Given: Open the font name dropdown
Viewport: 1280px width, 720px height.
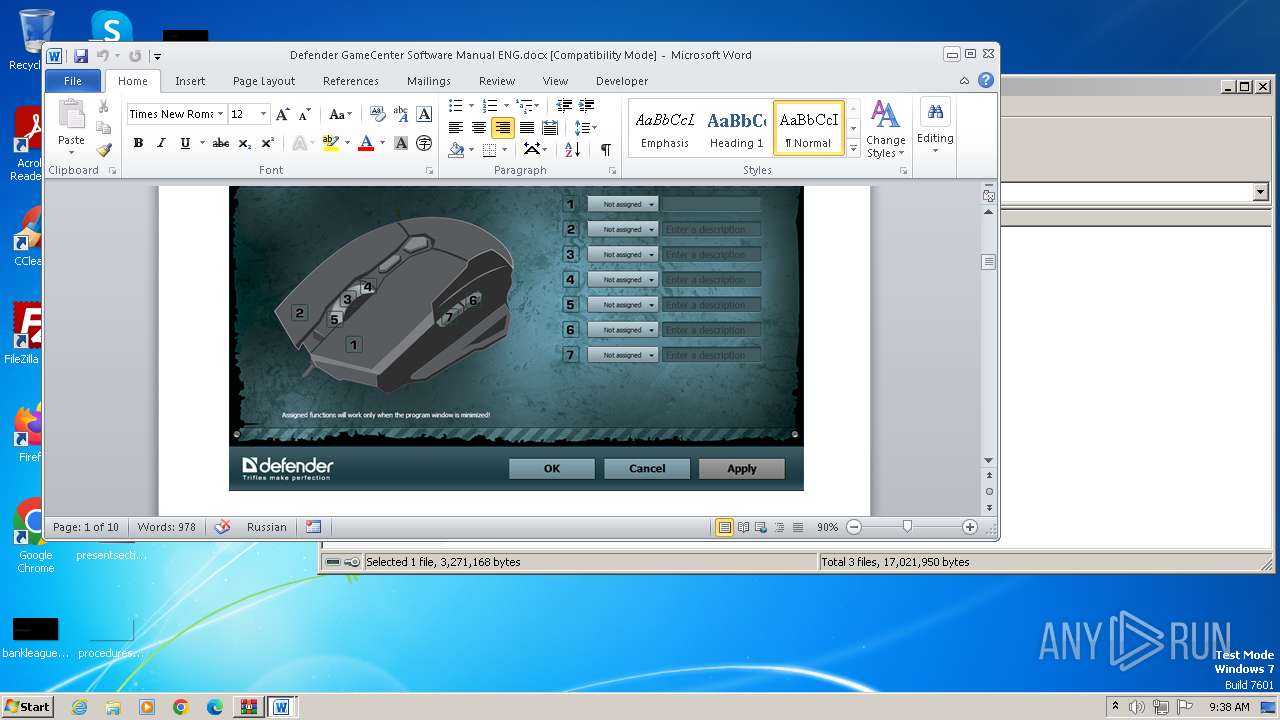Looking at the screenshot, I should (220, 114).
